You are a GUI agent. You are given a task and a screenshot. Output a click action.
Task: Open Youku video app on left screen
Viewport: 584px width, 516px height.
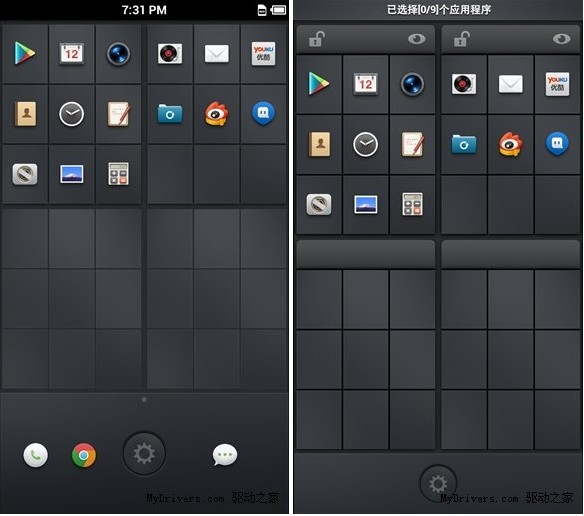tap(263, 54)
